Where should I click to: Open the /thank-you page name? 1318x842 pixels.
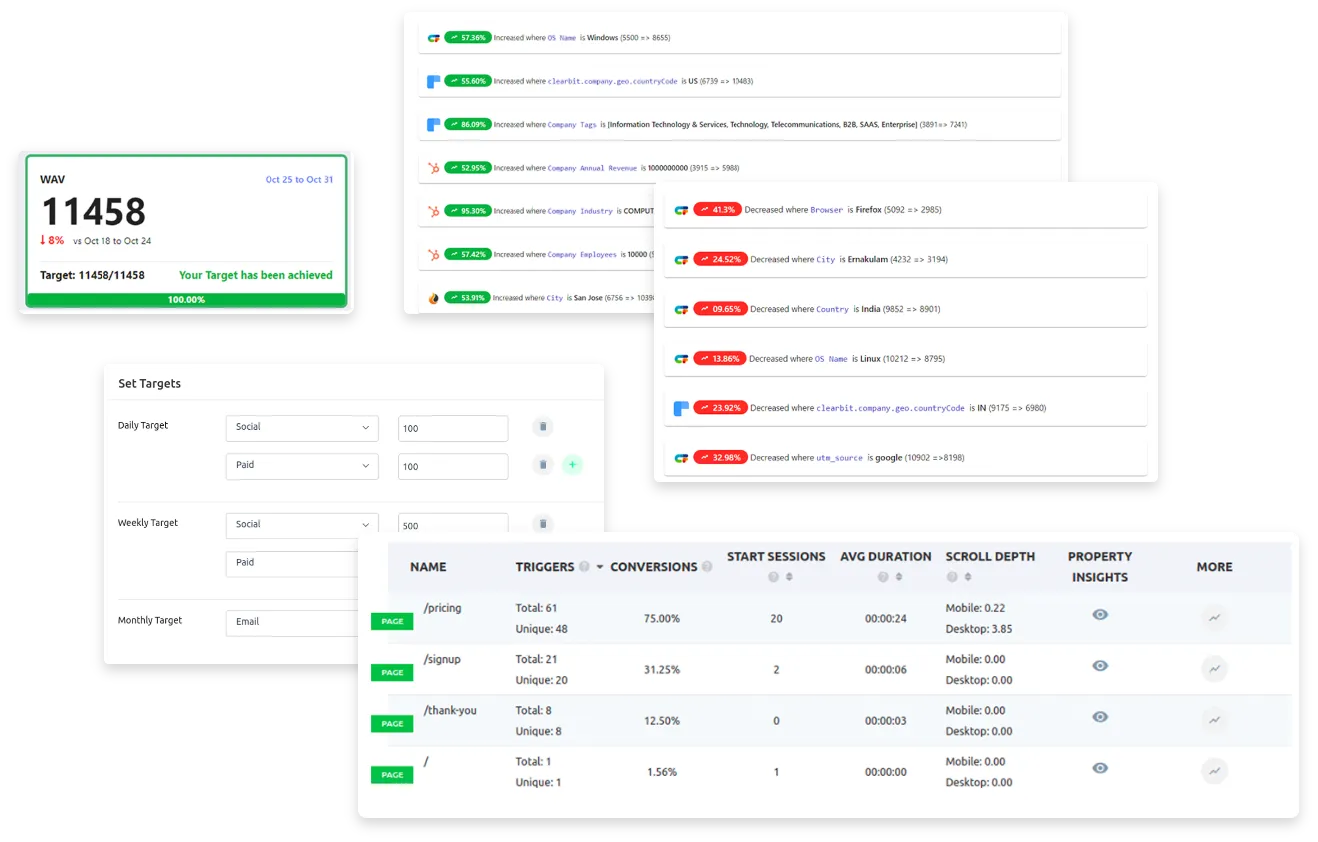450,711
